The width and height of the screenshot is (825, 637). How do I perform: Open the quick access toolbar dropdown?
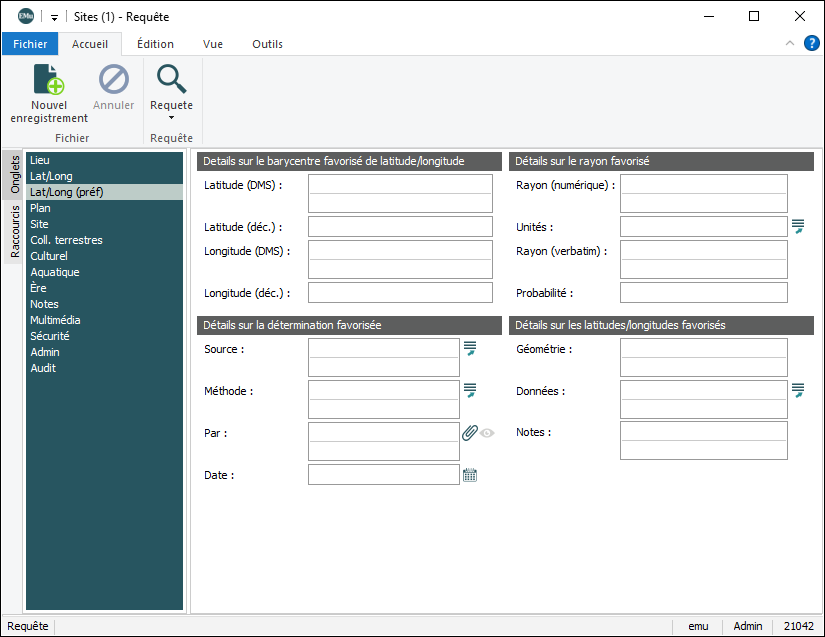pos(54,17)
